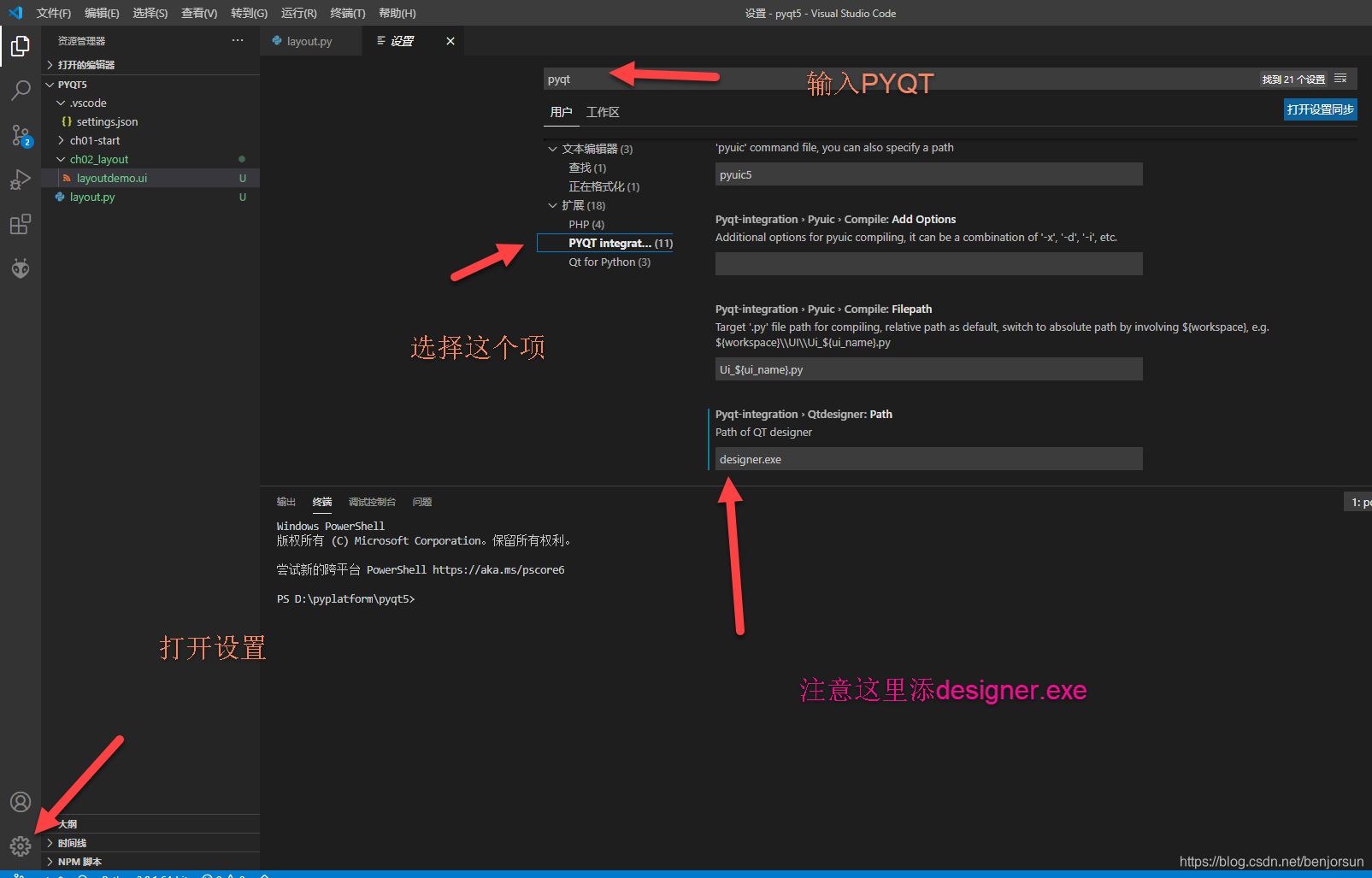Click the empty Compile Add Options field

point(929,264)
